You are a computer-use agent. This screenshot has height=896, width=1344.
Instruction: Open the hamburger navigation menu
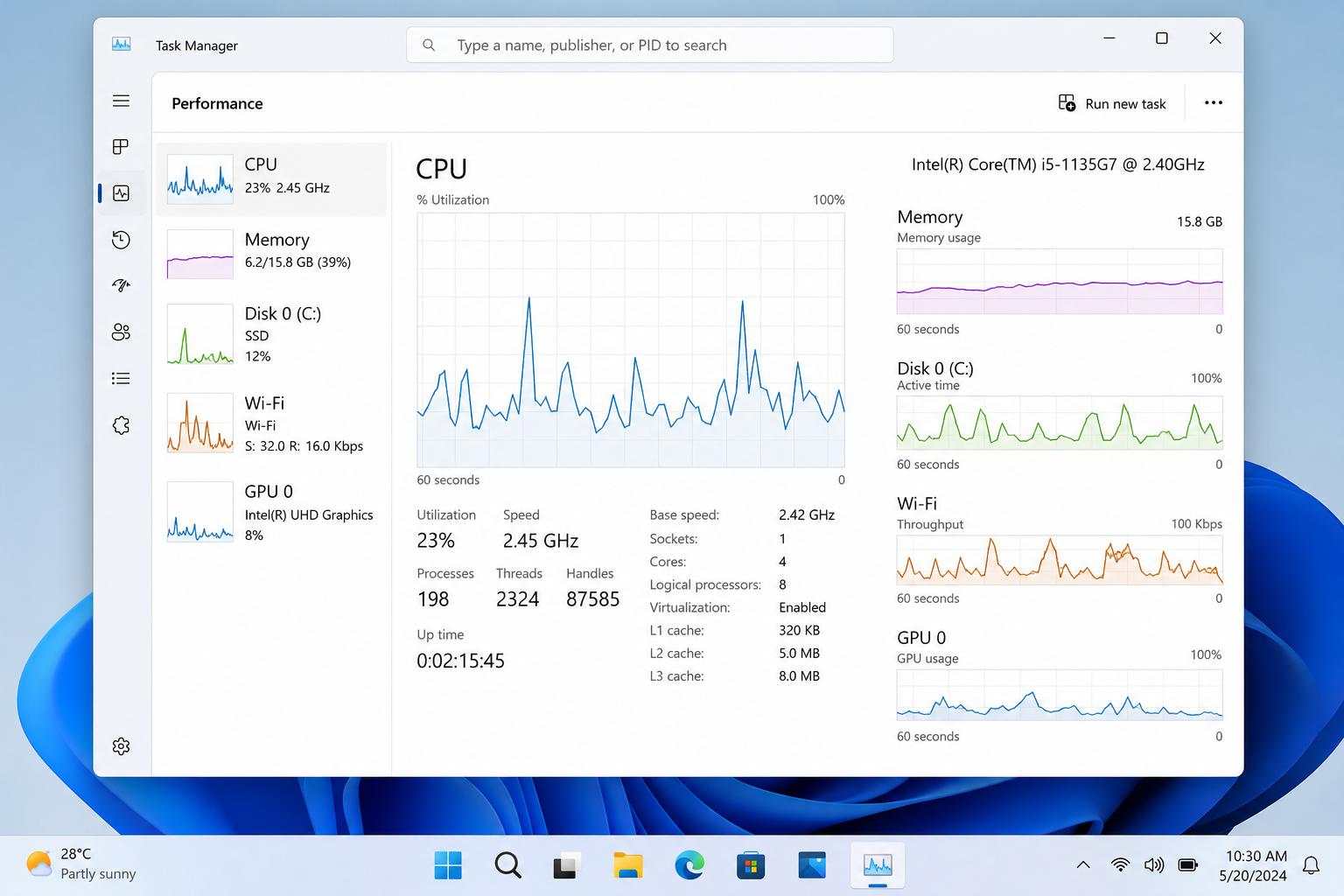(x=121, y=101)
